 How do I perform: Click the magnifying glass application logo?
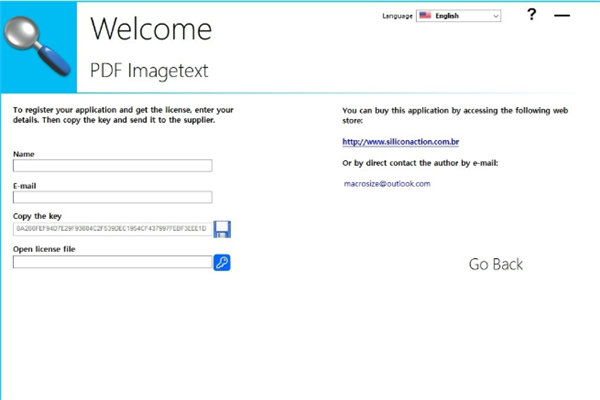click(38, 46)
